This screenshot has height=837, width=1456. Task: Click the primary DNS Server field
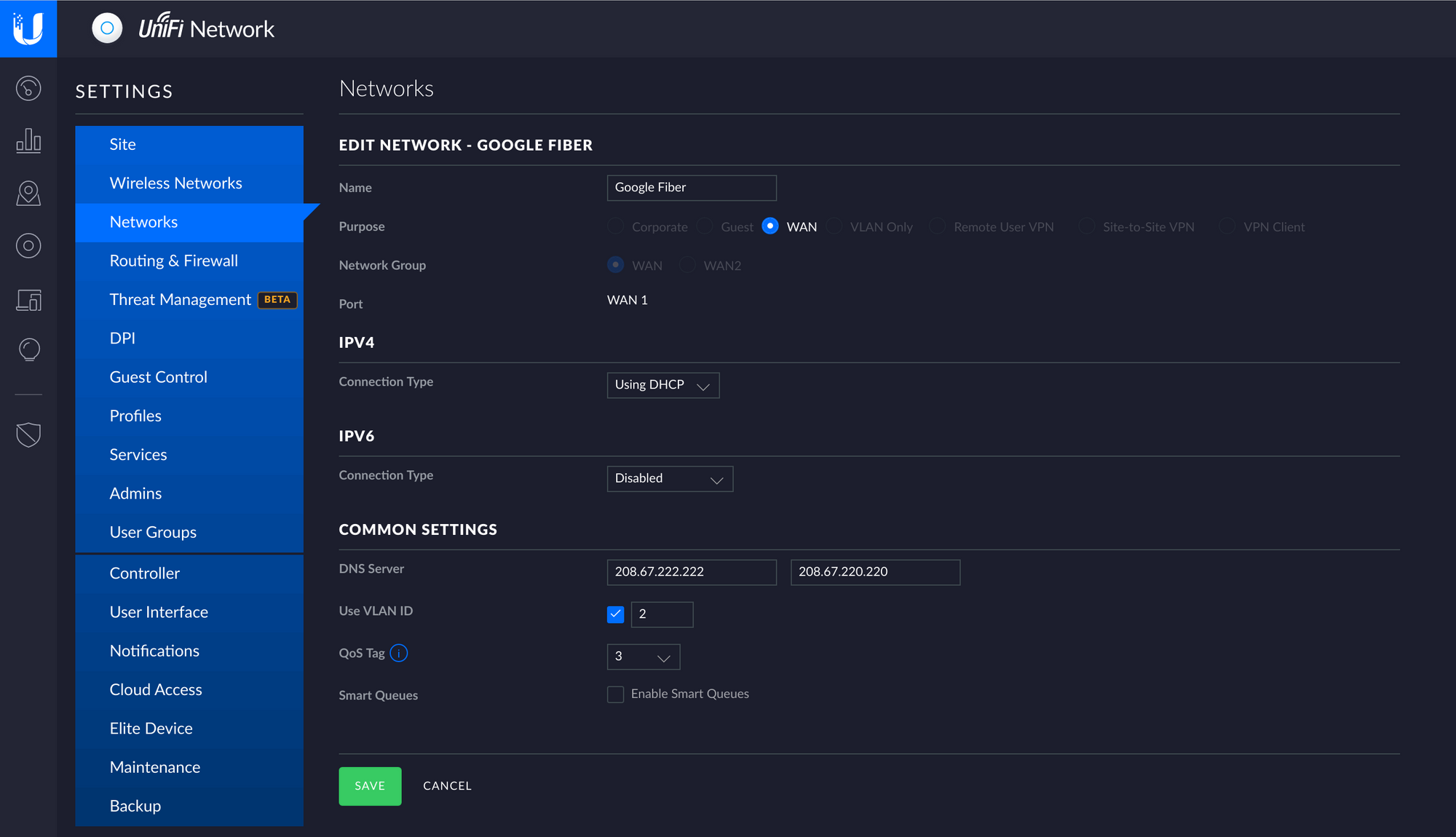tap(691, 572)
